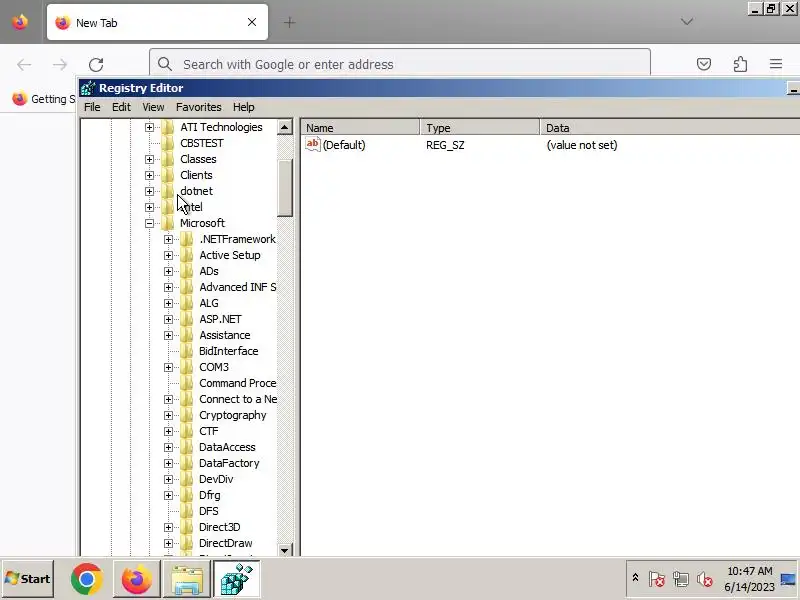Open the Help menu in Registry Editor

(243, 107)
